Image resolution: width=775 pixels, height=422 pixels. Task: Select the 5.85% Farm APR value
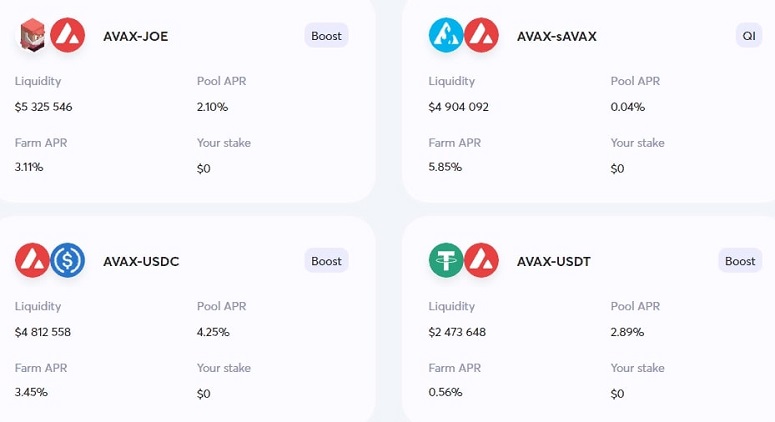[x=445, y=167]
